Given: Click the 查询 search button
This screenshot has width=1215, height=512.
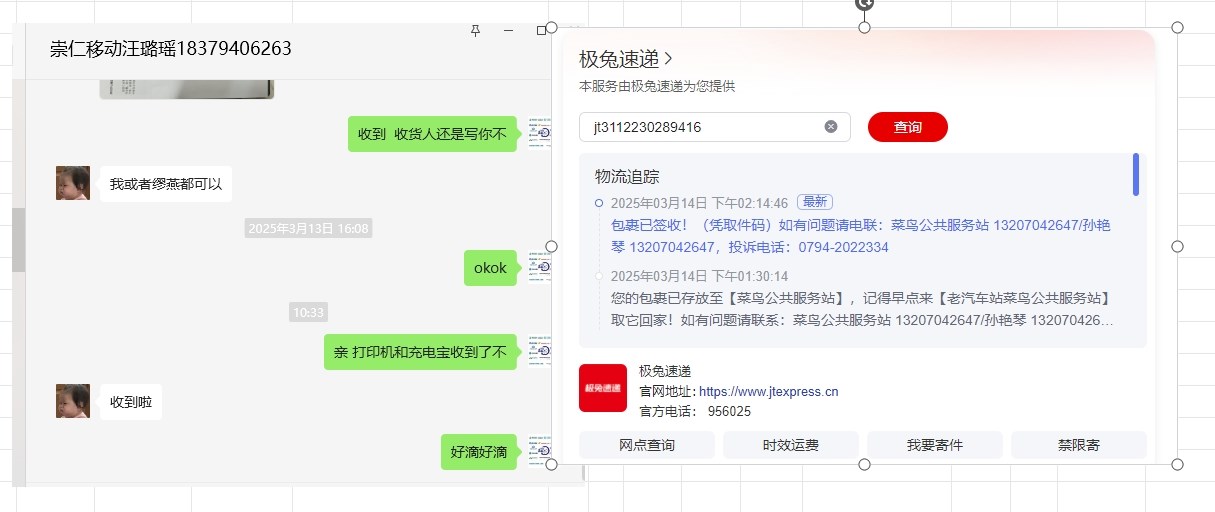Looking at the screenshot, I should tap(908, 127).
